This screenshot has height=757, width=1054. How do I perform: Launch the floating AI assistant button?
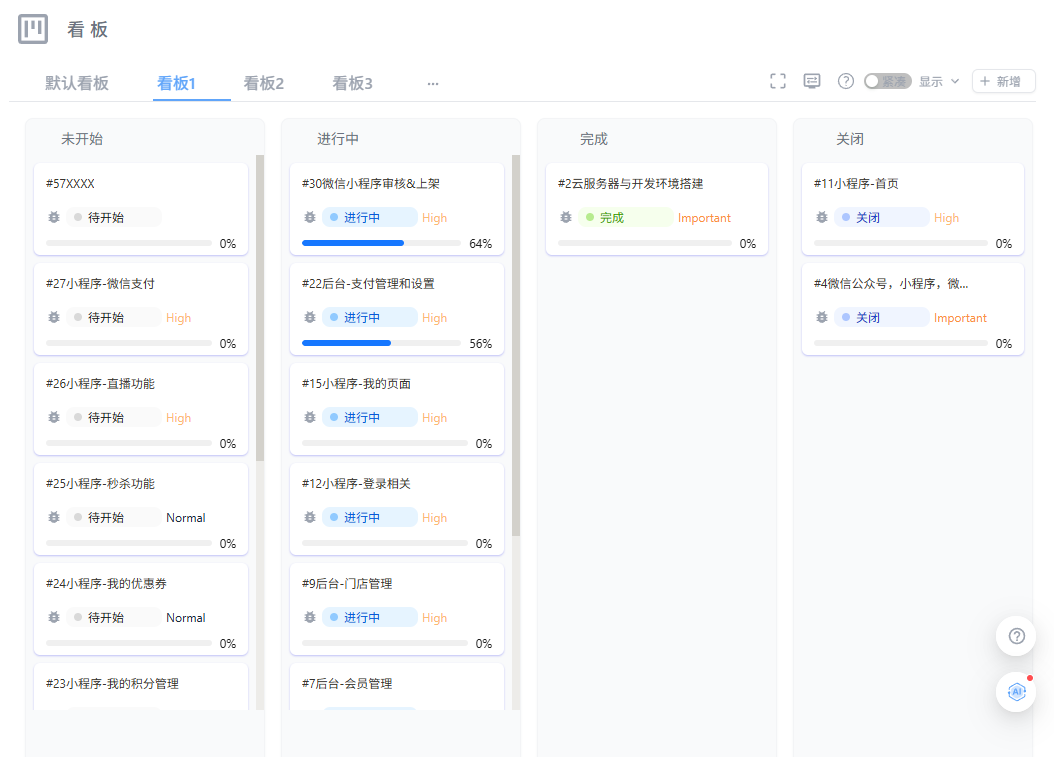tap(1016, 691)
